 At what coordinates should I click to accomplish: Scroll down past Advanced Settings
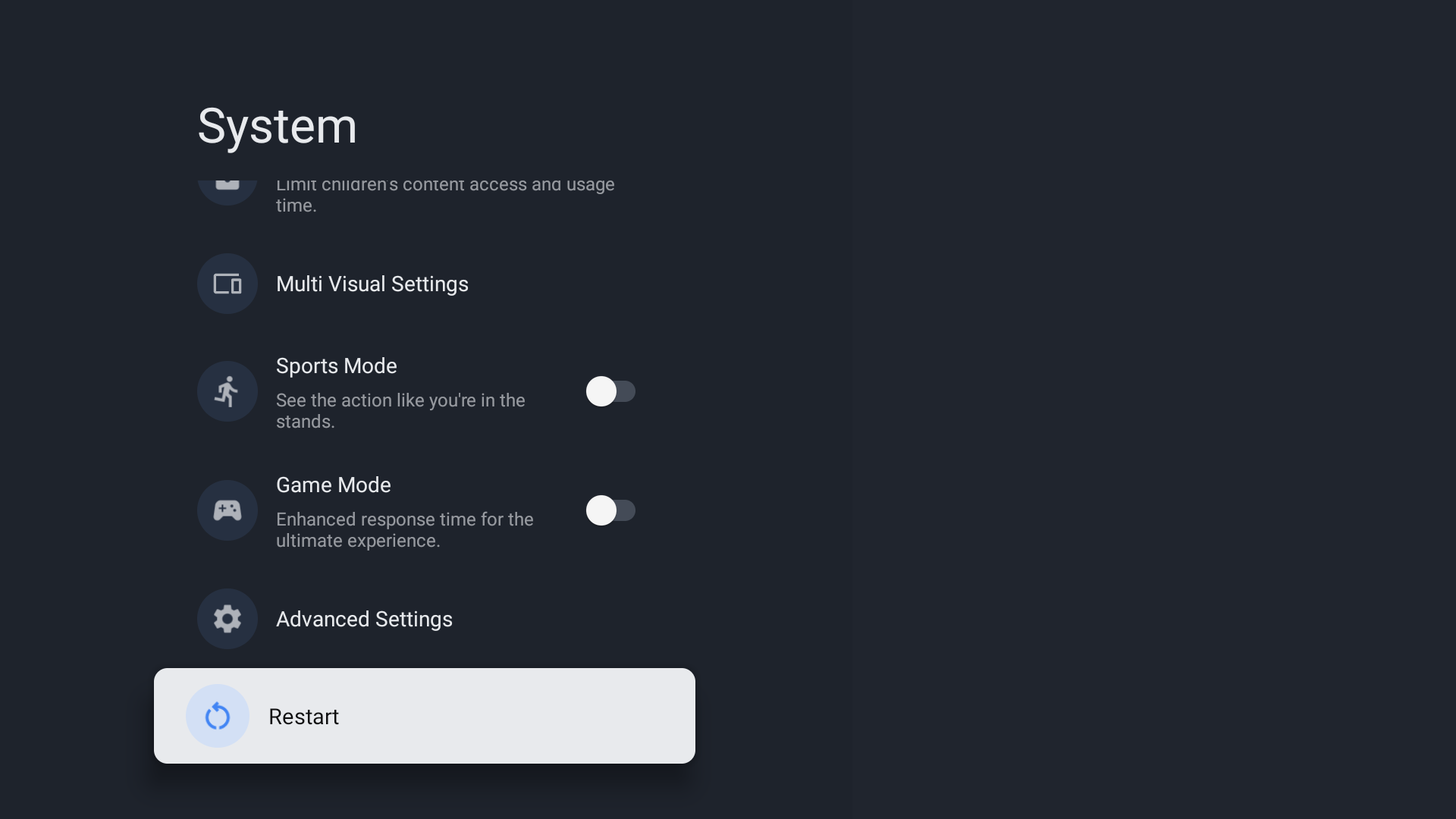(424, 716)
